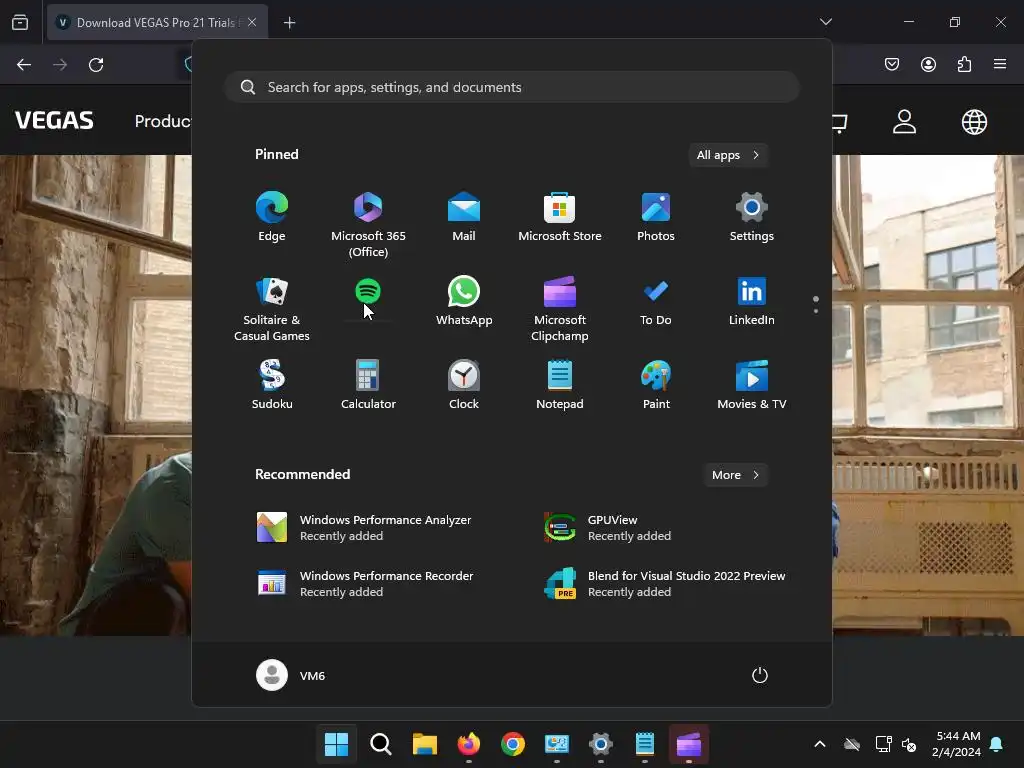Launch Microsoft Clipchamp from pinned apps
This screenshot has height=768, width=1024.
click(560, 308)
